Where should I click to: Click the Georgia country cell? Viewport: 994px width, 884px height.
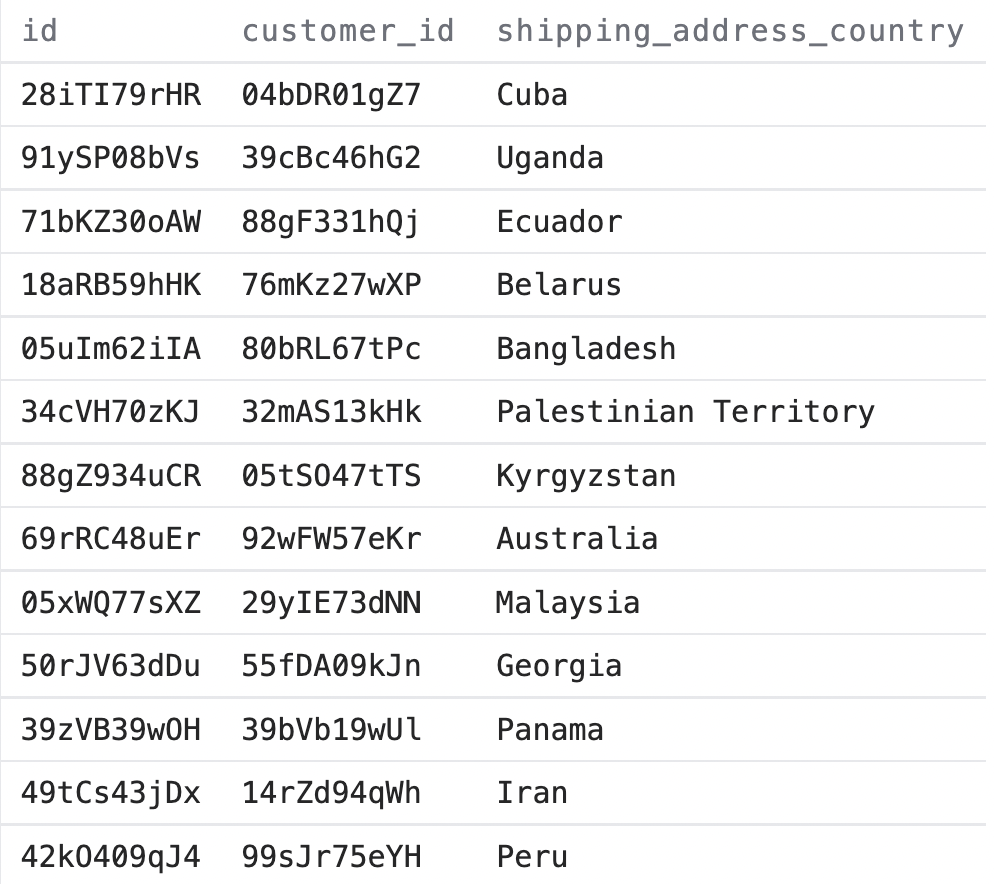(x=559, y=666)
